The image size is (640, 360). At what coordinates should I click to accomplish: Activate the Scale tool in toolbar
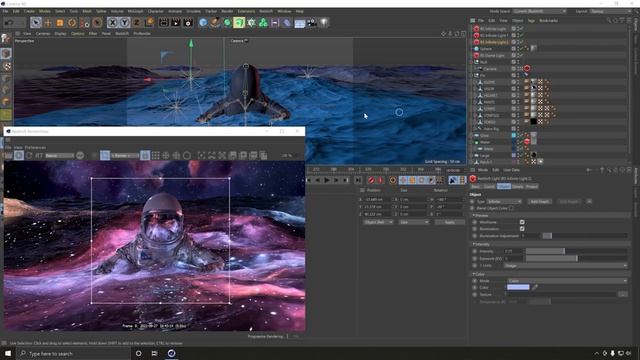60,23
